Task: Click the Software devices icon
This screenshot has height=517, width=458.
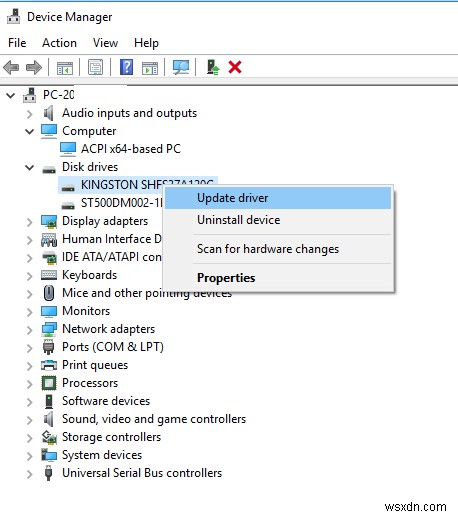Action: [49, 401]
